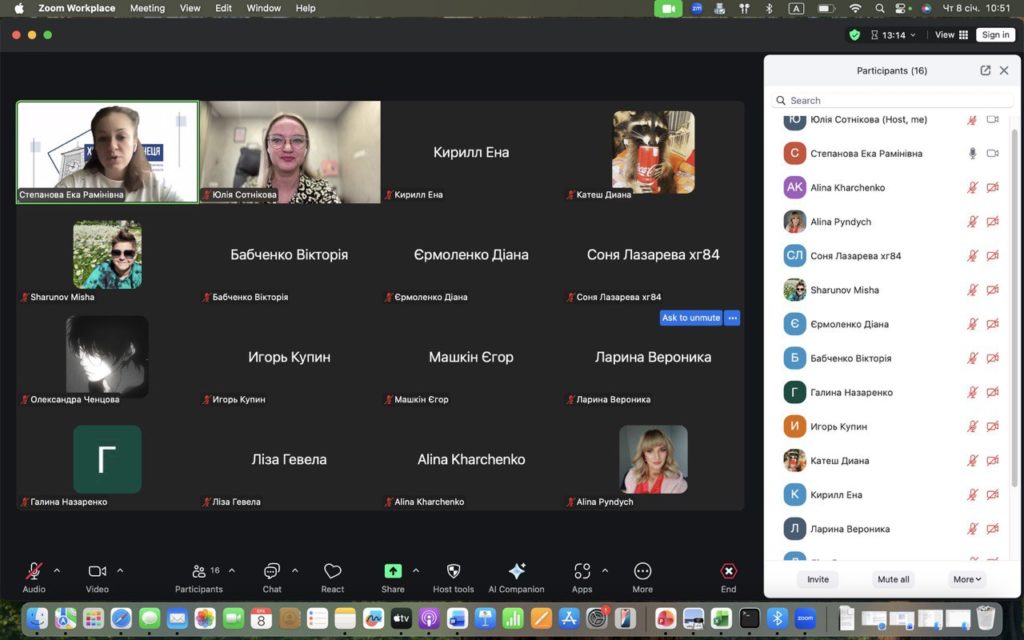
Task: Open Host tools shield icon
Action: [x=453, y=571]
